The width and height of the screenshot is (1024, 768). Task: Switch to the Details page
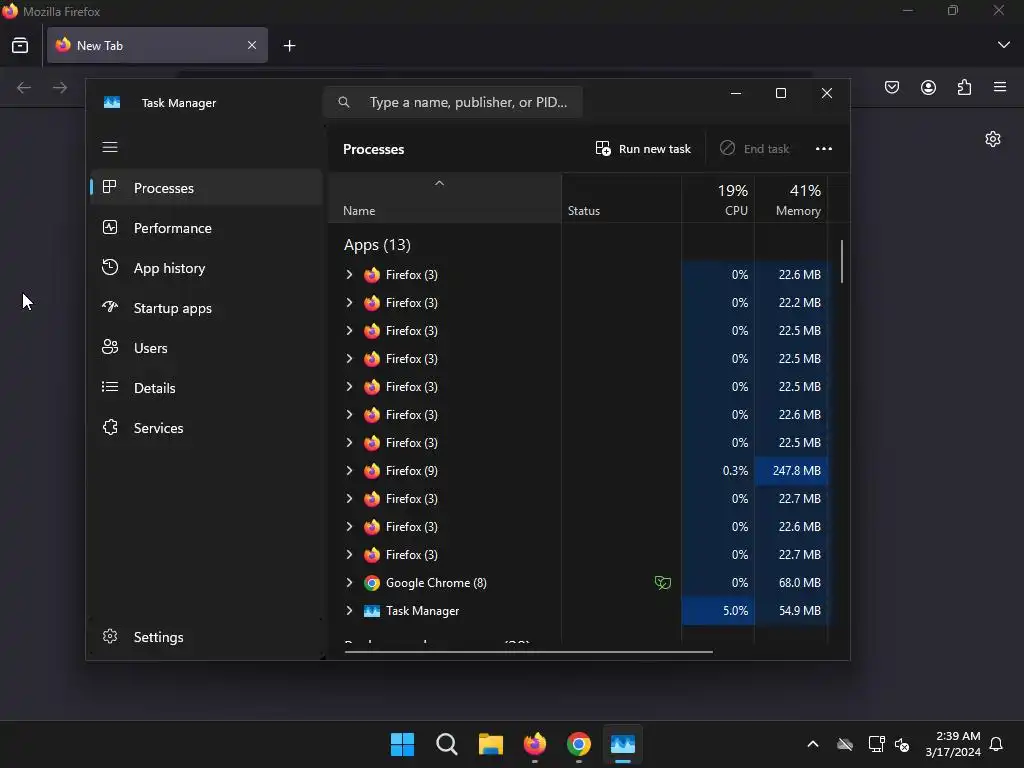click(206, 388)
